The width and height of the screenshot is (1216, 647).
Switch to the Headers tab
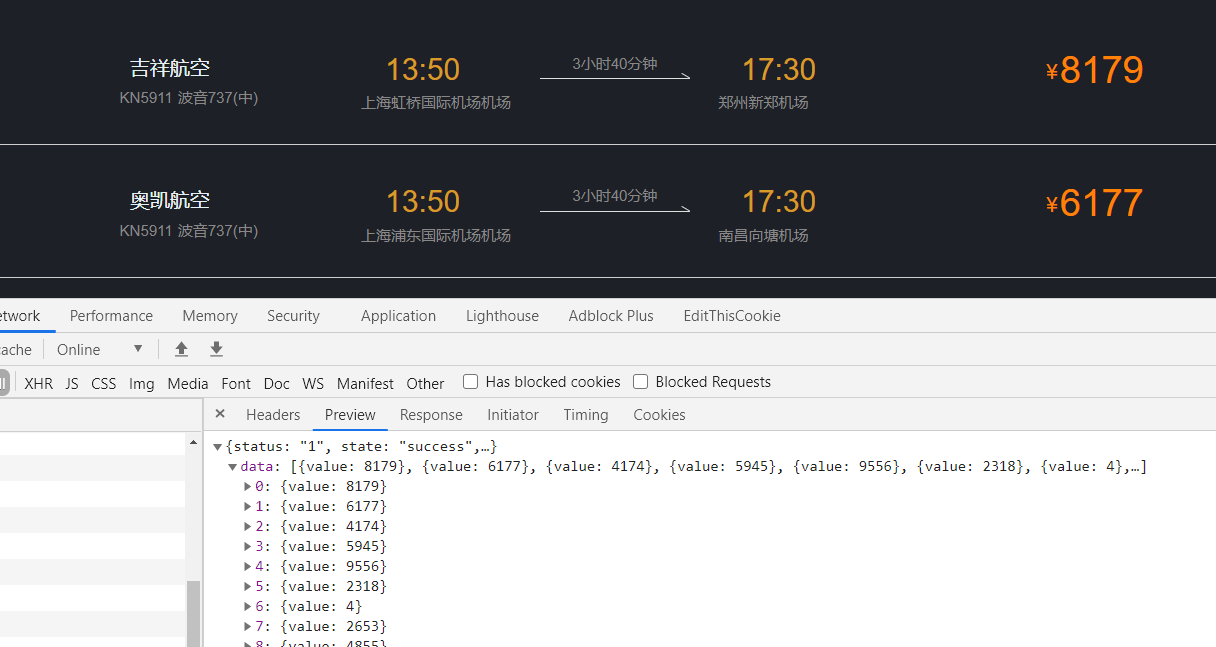[273, 415]
